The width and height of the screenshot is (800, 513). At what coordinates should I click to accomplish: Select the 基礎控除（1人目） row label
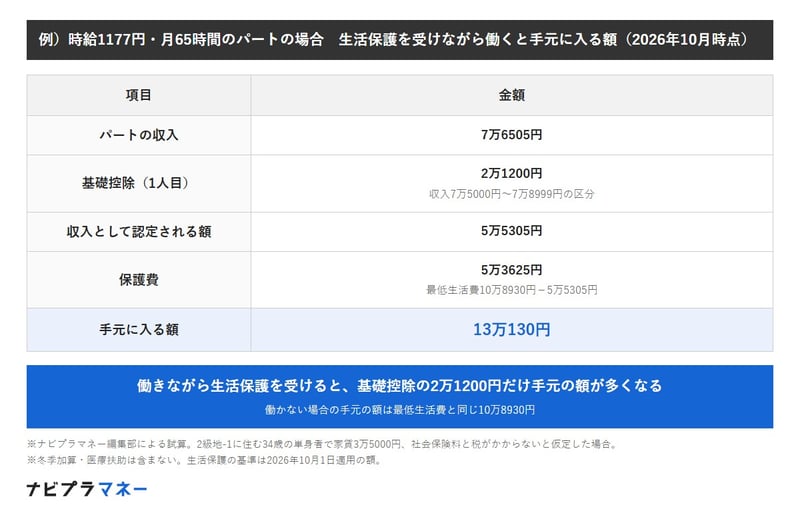[138, 183]
